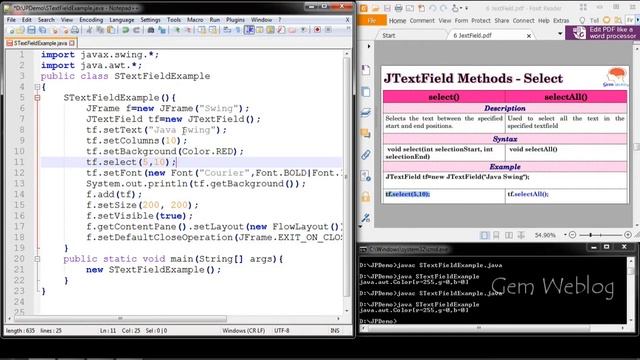The height and width of the screenshot is (360, 640).
Task: Click the Paste icon in Notepad++ toolbar
Action: click(110, 30)
